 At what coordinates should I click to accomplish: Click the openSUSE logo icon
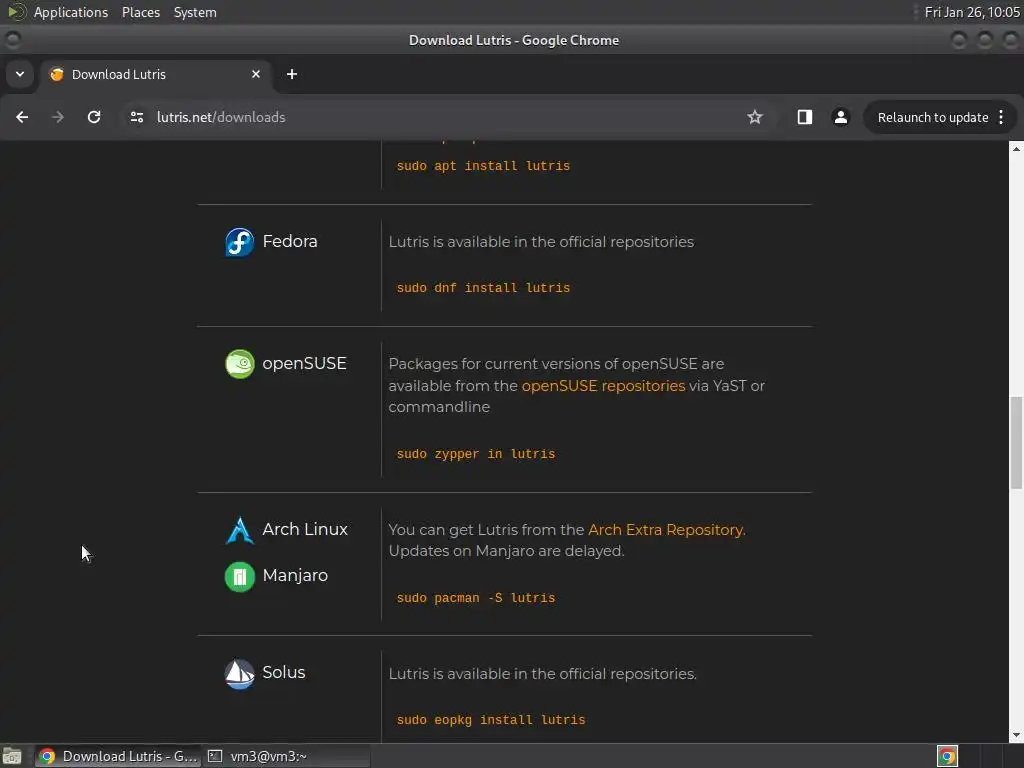coord(240,364)
